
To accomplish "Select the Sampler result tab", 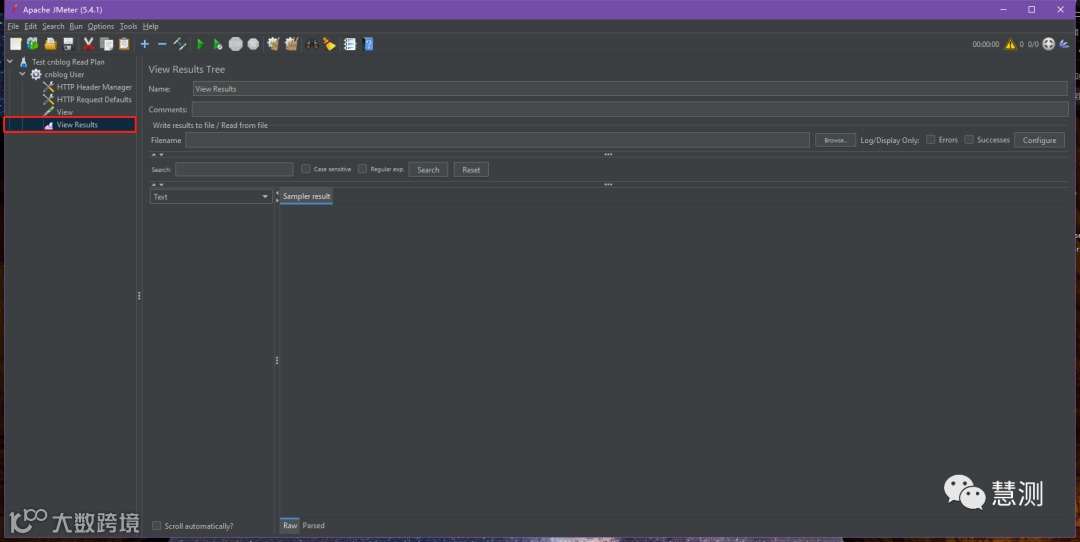I will coord(307,196).
